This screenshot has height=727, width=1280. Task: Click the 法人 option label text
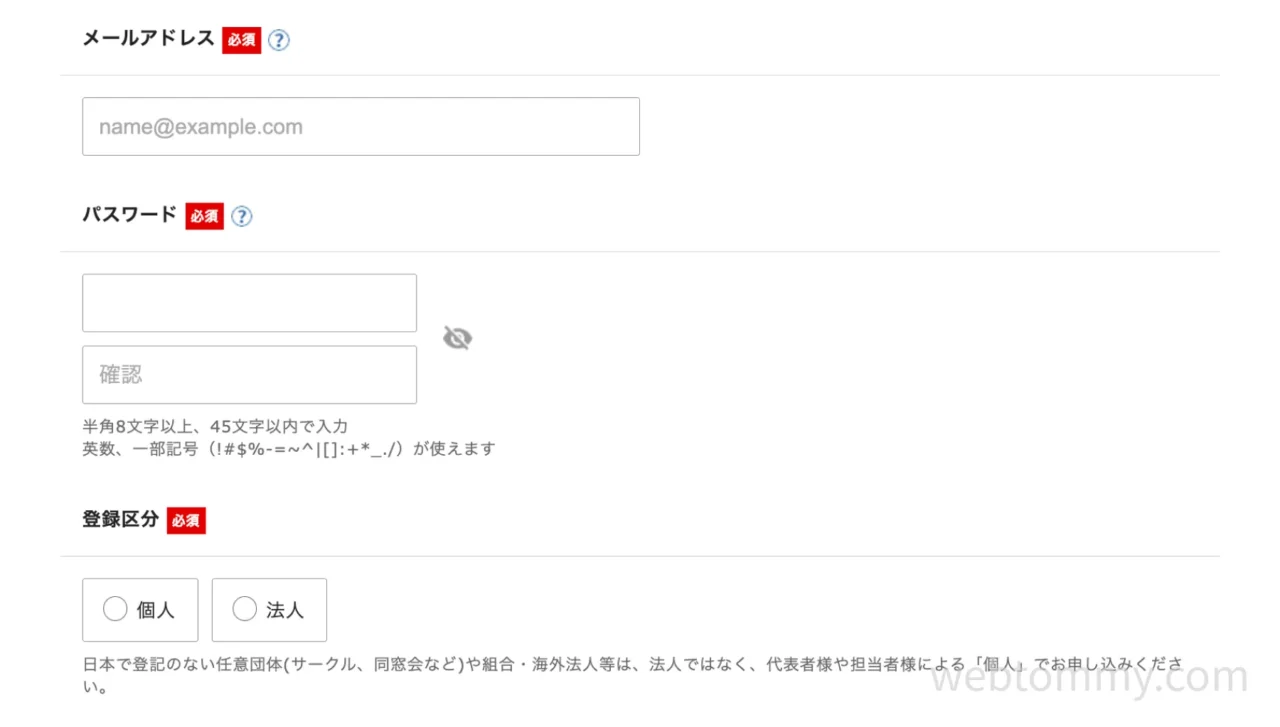pyautogui.click(x=284, y=610)
